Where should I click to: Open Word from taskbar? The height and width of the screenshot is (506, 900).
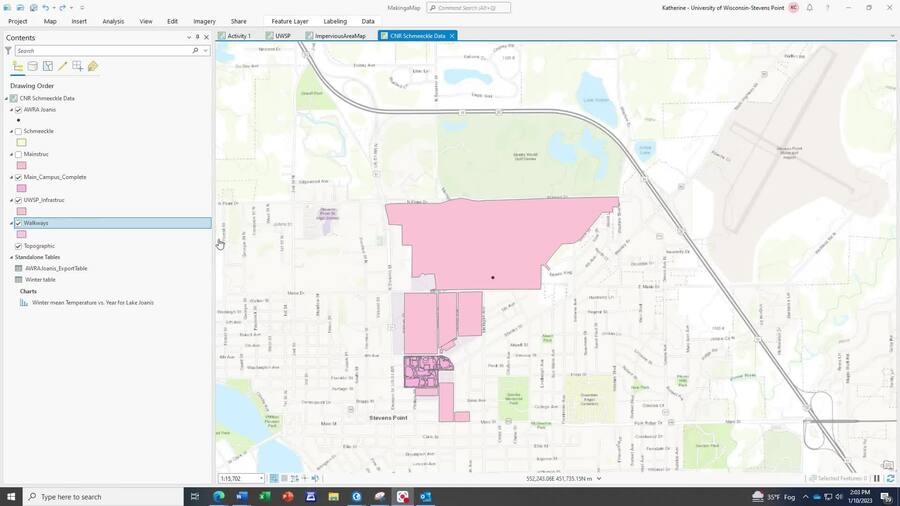(x=242, y=496)
